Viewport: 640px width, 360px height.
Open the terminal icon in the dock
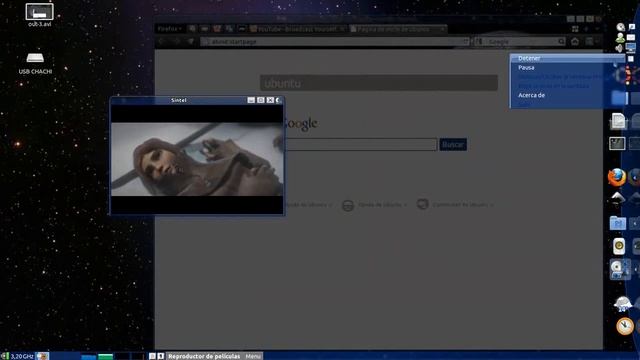[617, 144]
